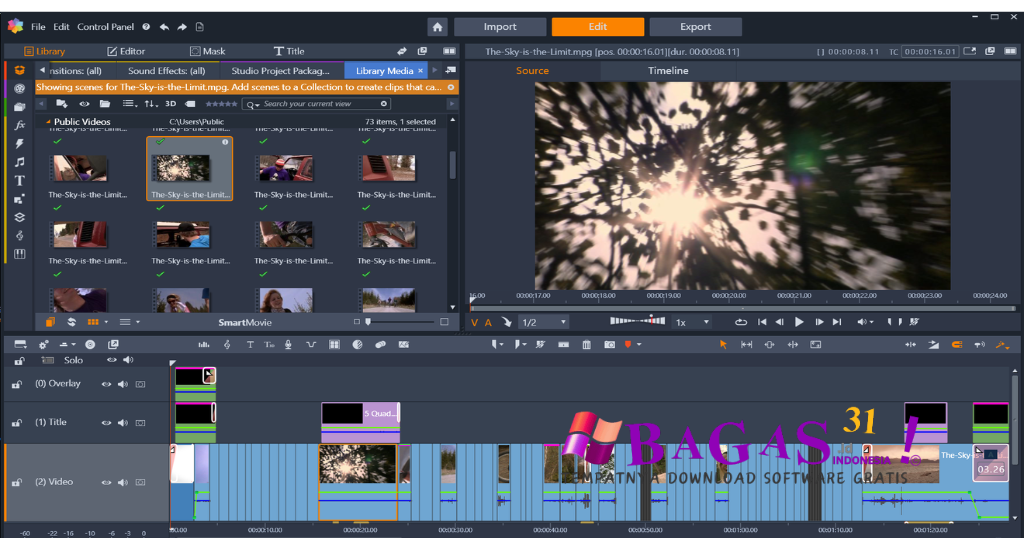
Task: Mute audio of the (2) Video track
Action: click(123, 483)
